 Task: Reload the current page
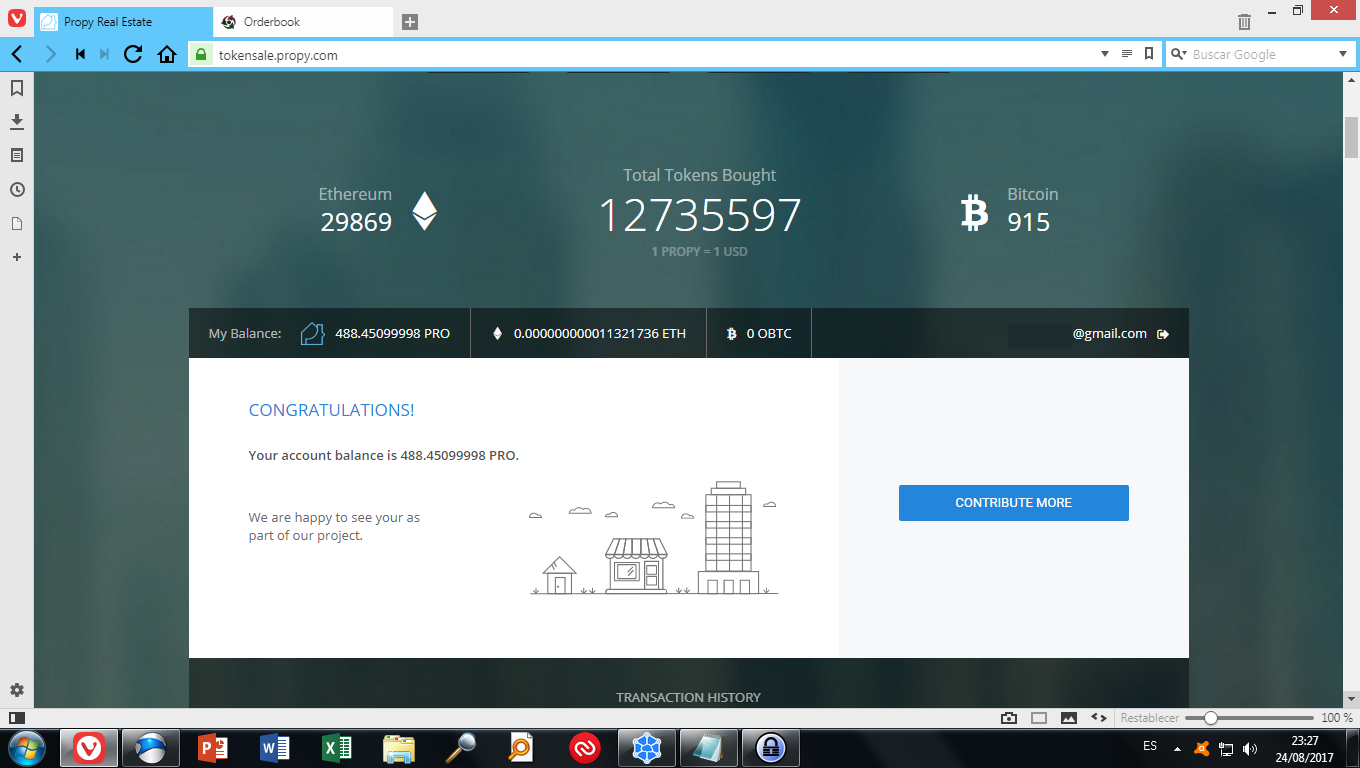point(133,54)
